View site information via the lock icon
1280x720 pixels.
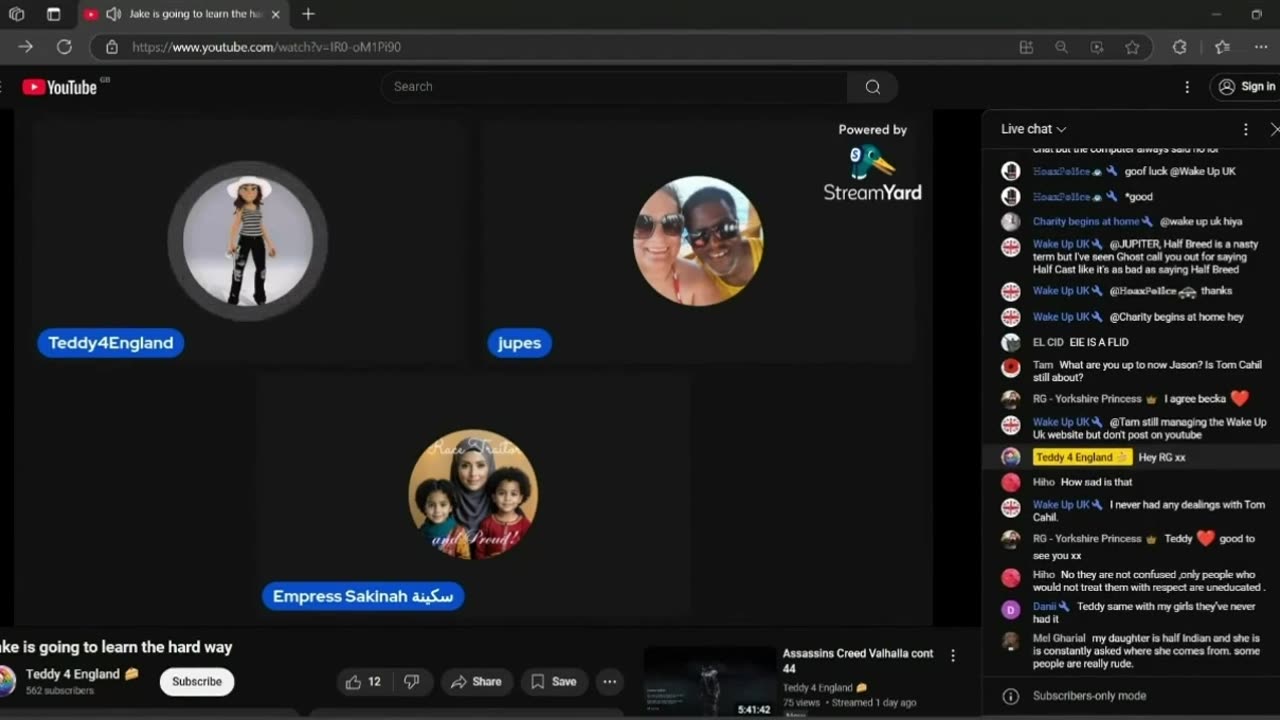(x=112, y=47)
